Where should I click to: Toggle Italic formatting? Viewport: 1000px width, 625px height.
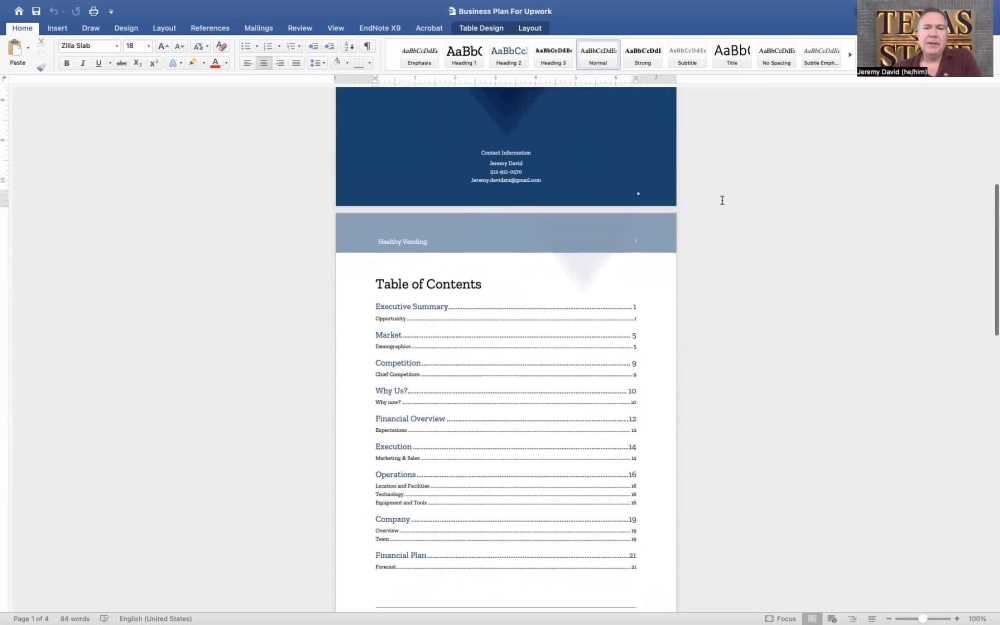(x=82, y=63)
